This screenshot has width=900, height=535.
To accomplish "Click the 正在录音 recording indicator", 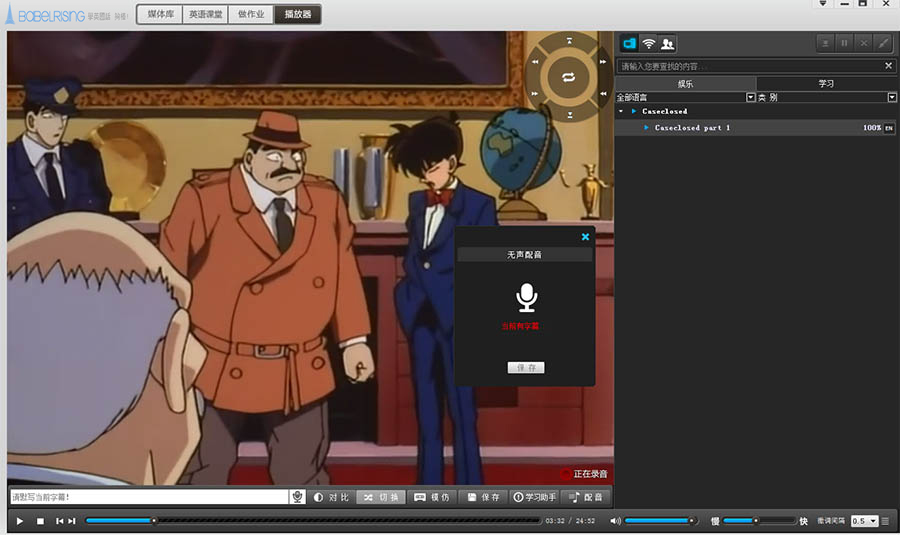I will click(584, 474).
